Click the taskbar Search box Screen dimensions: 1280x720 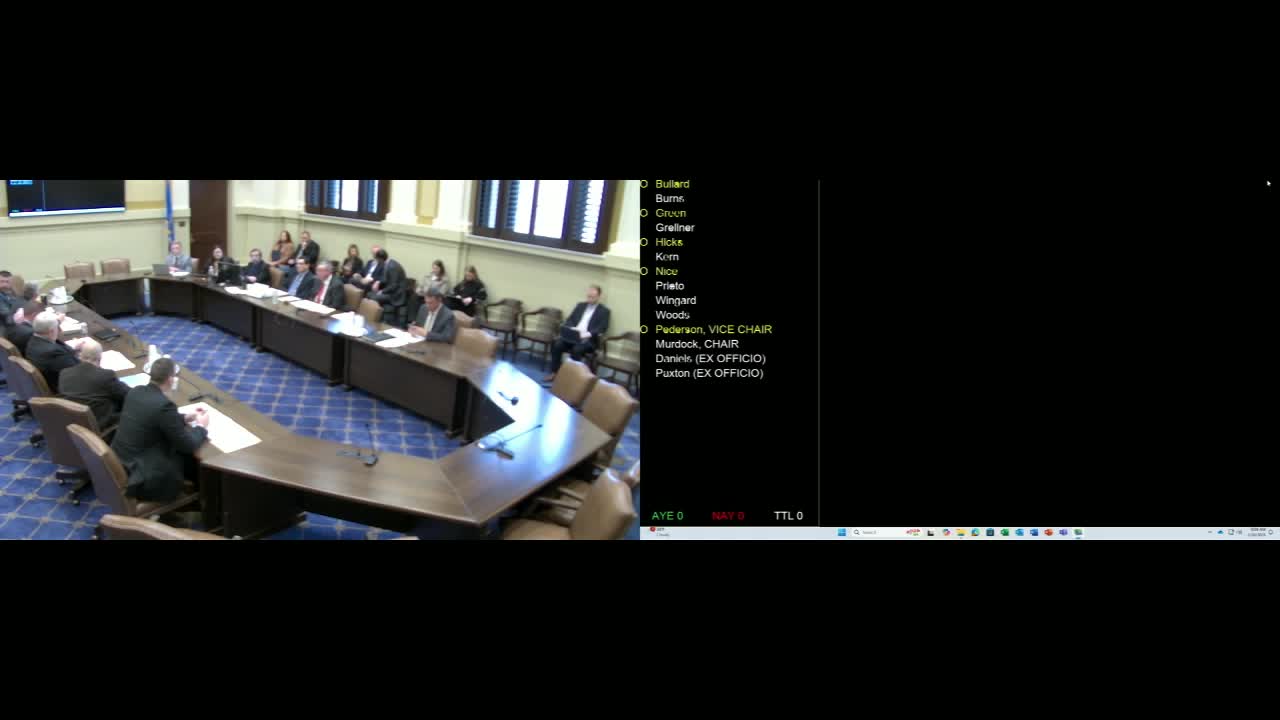point(886,532)
